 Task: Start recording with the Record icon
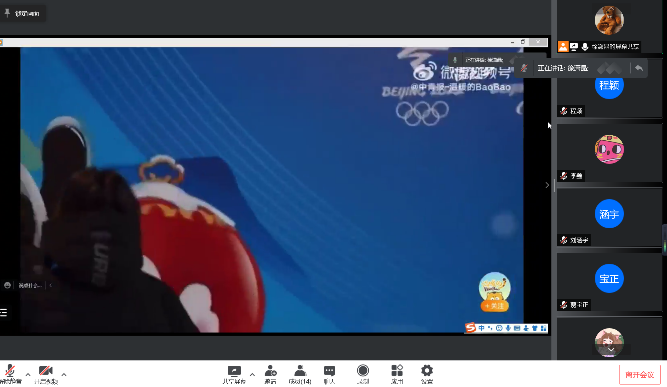click(363, 374)
